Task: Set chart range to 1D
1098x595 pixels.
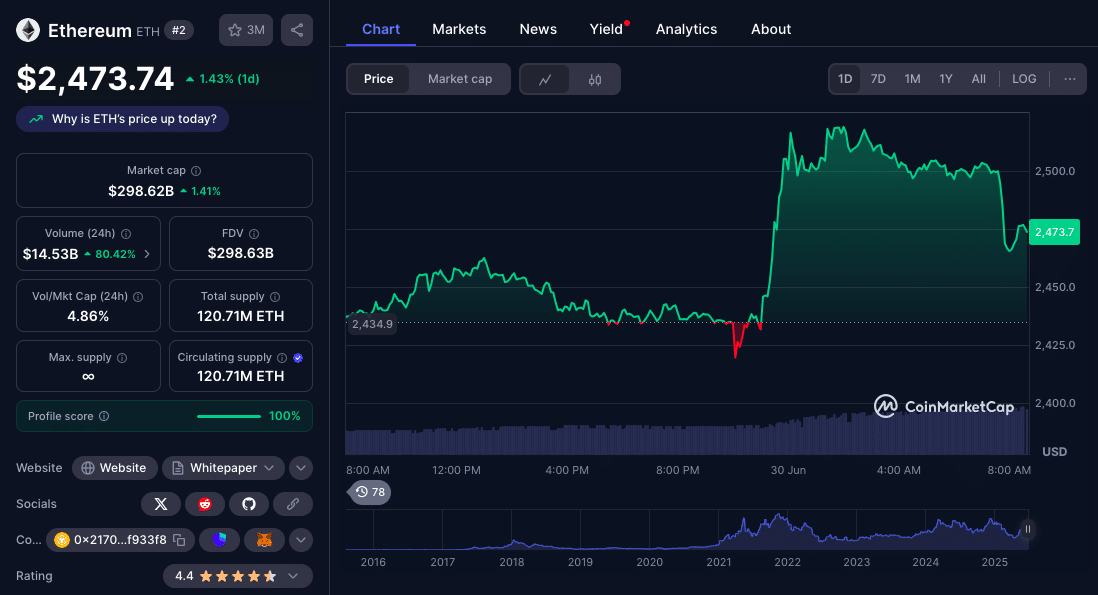Action: pos(845,79)
